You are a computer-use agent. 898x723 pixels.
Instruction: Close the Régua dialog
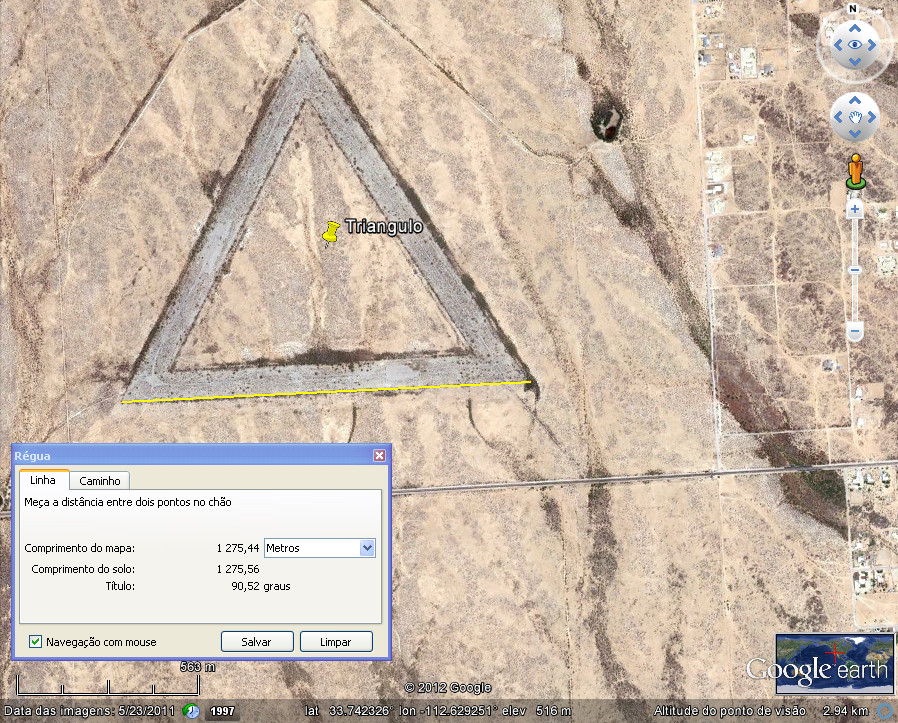click(379, 455)
